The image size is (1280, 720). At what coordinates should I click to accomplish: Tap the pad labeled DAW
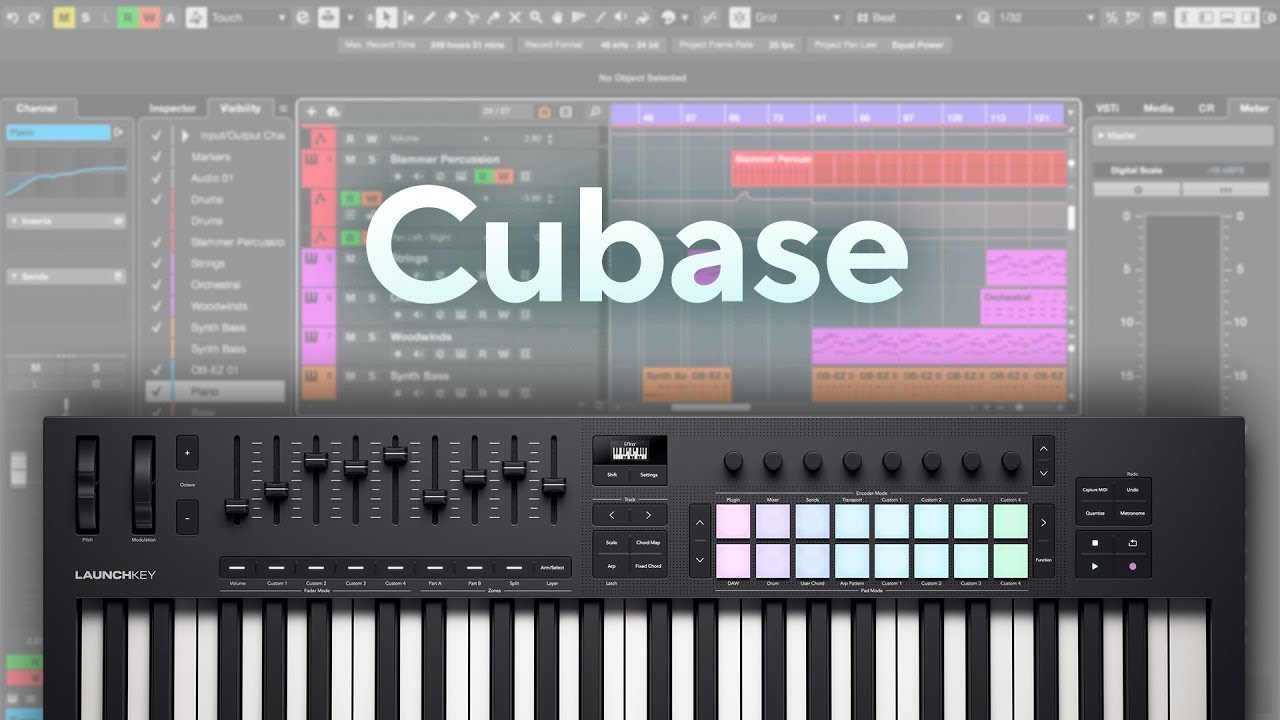[x=733, y=560]
